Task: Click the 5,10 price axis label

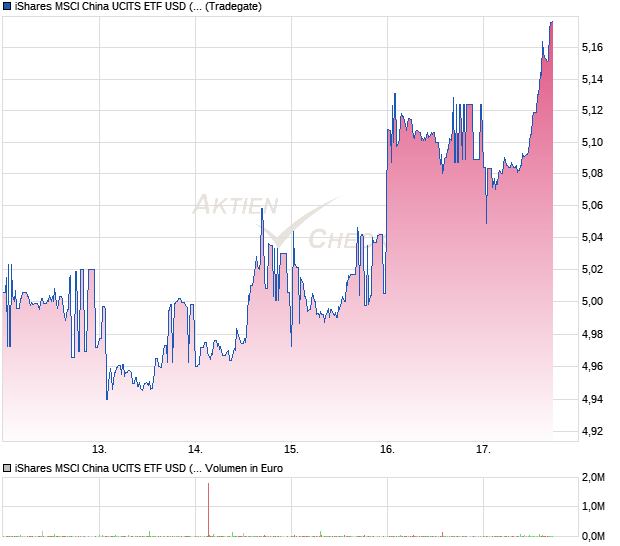Action: pyautogui.click(x=592, y=142)
